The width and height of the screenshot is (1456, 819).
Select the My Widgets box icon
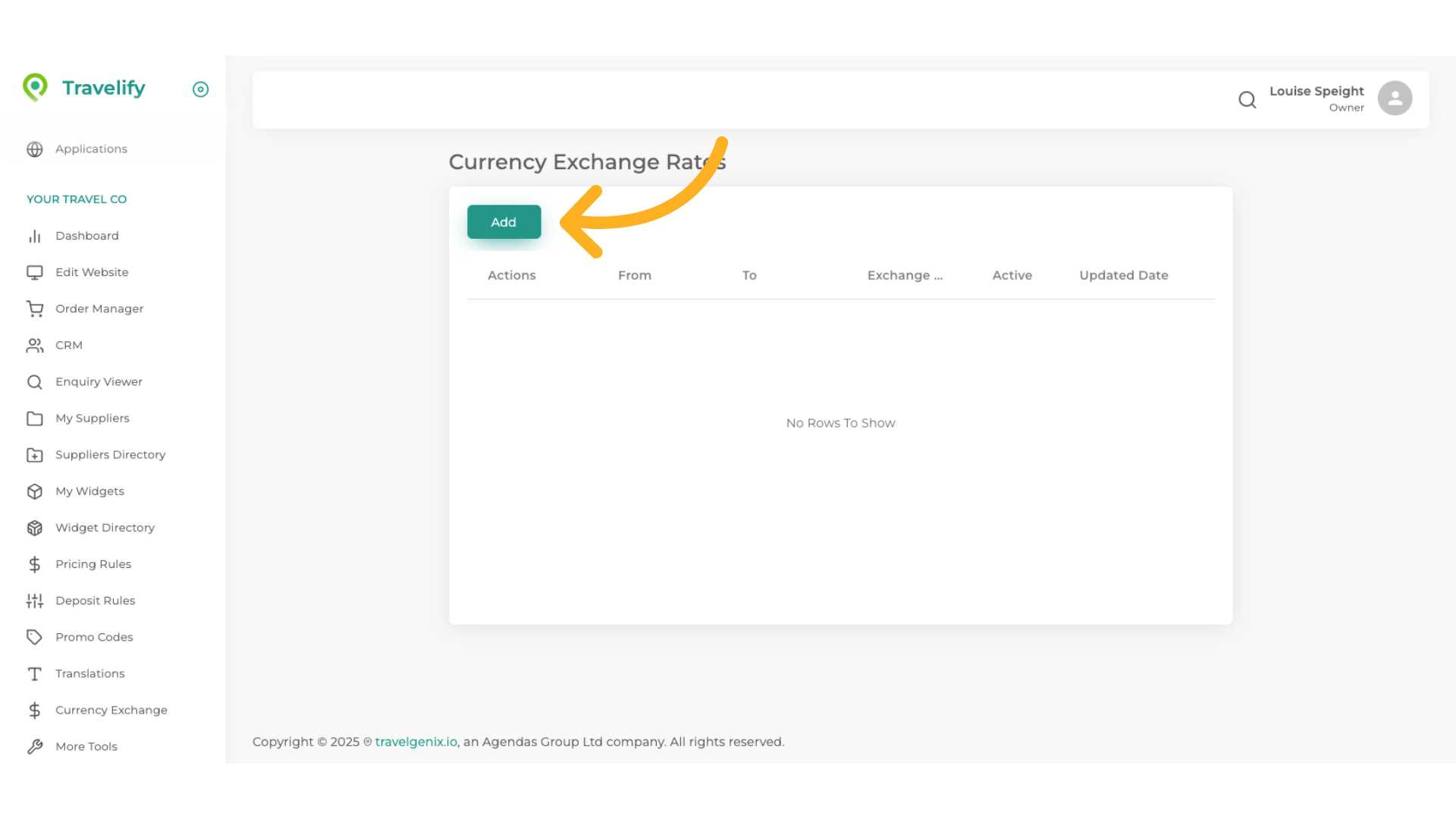[x=35, y=491]
